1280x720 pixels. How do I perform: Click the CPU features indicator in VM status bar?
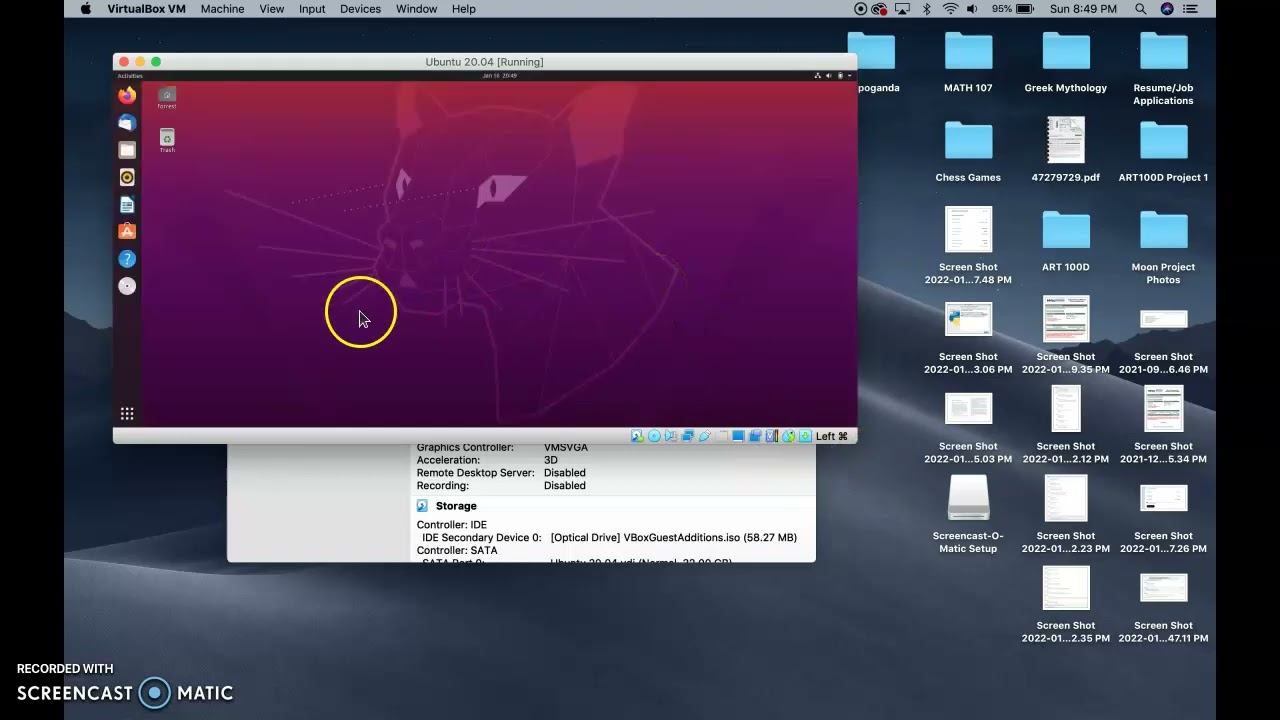pyautogui.click(x=771, y=436)
